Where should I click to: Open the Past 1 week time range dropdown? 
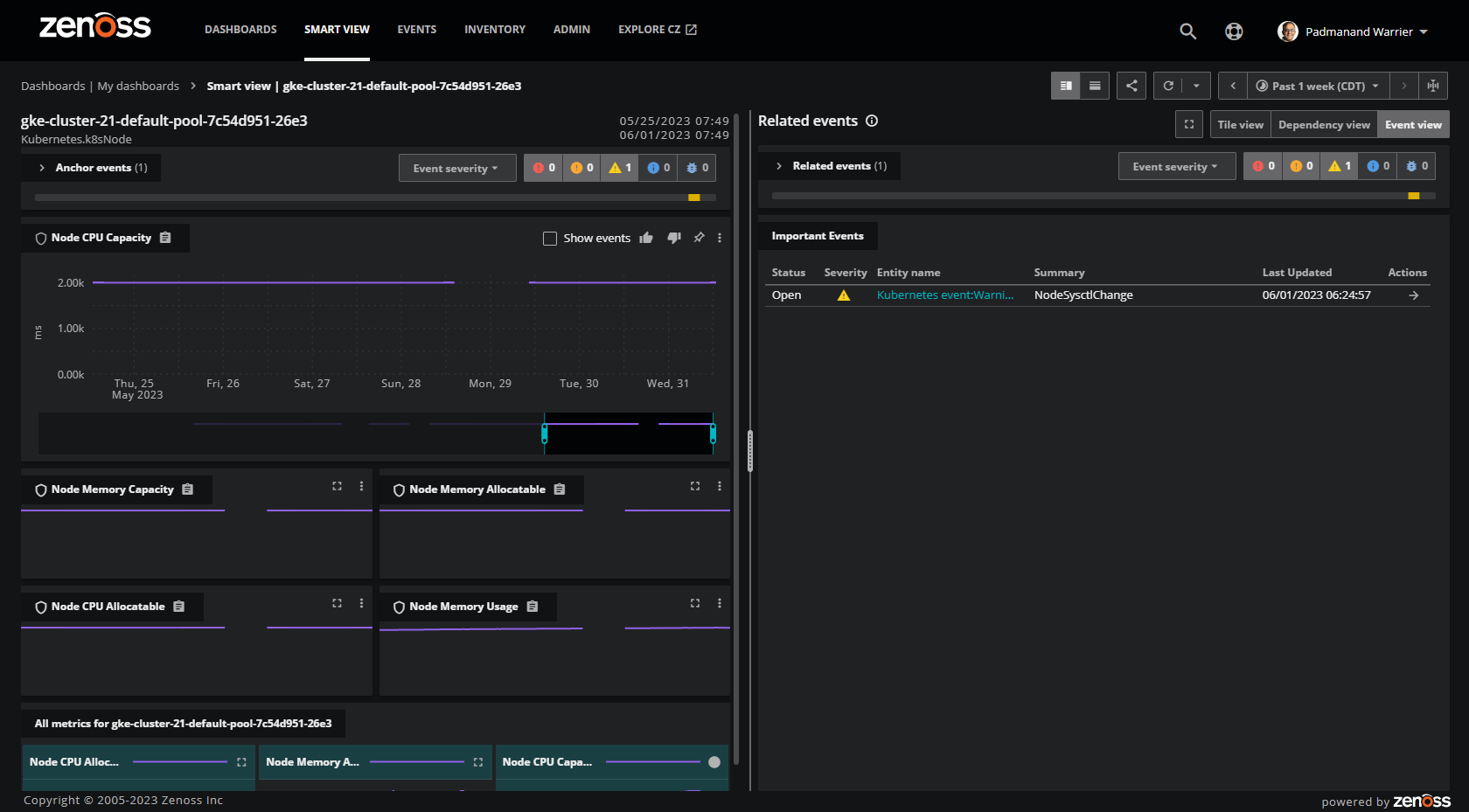pyautogui.click(x=1318, y=86)
